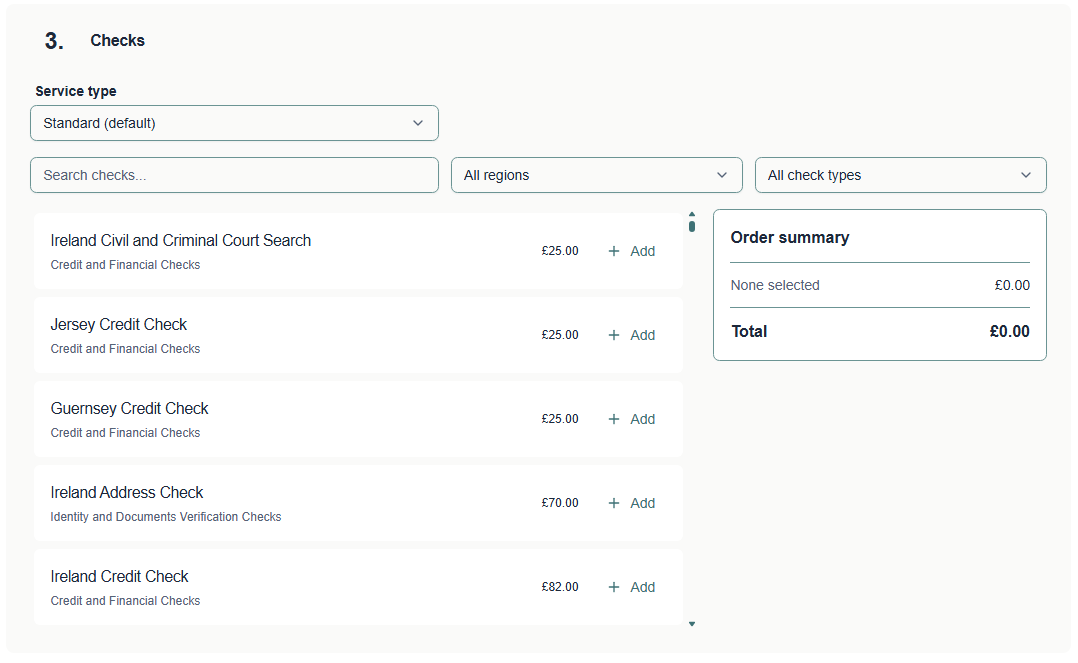Add the Guernsey Credit Check
The image size is (1078, 663).
[x=632, y=419]
